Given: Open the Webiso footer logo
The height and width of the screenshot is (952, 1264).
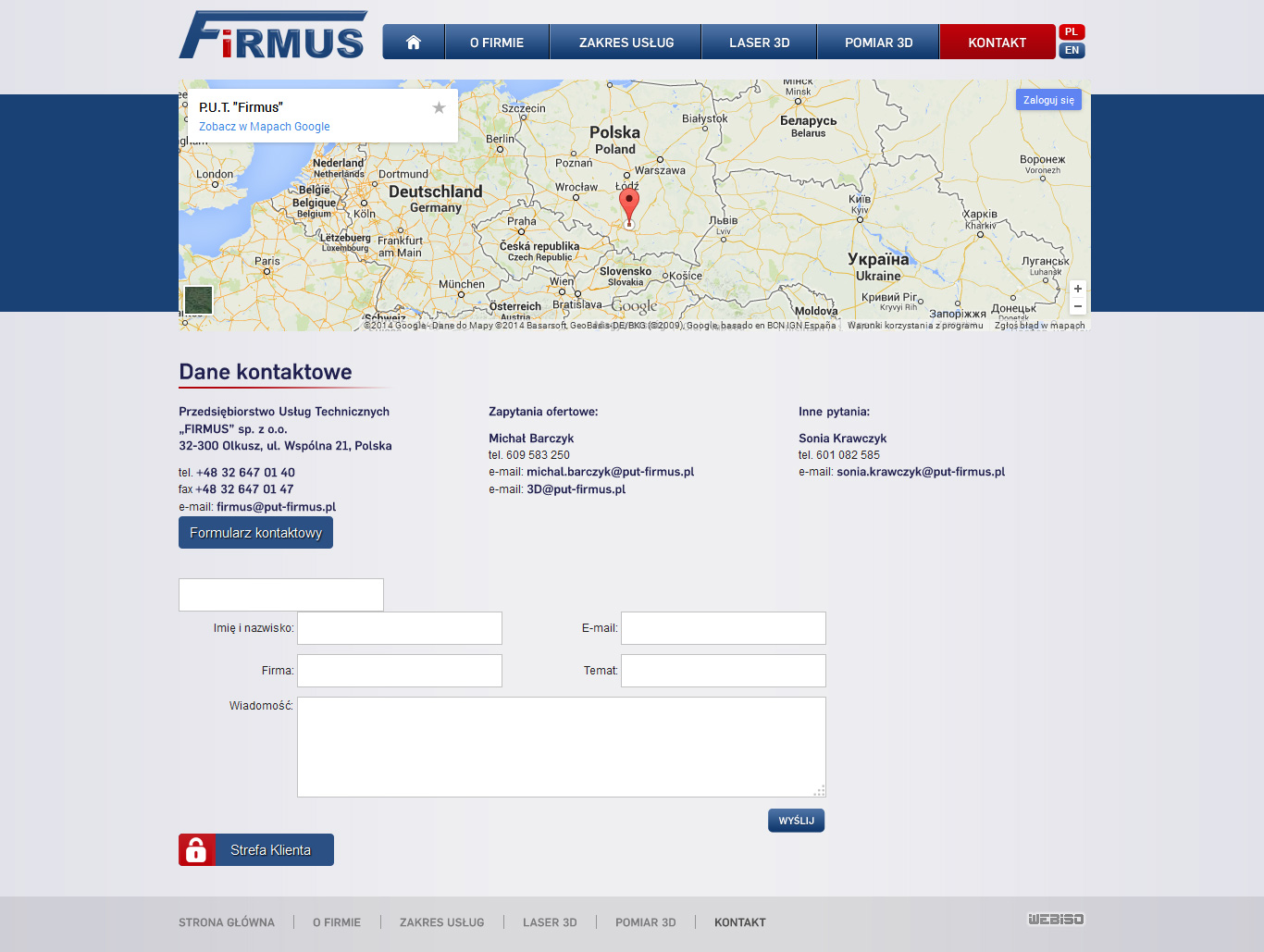Looking at the screenshot, I should (x=1056, y=919).
